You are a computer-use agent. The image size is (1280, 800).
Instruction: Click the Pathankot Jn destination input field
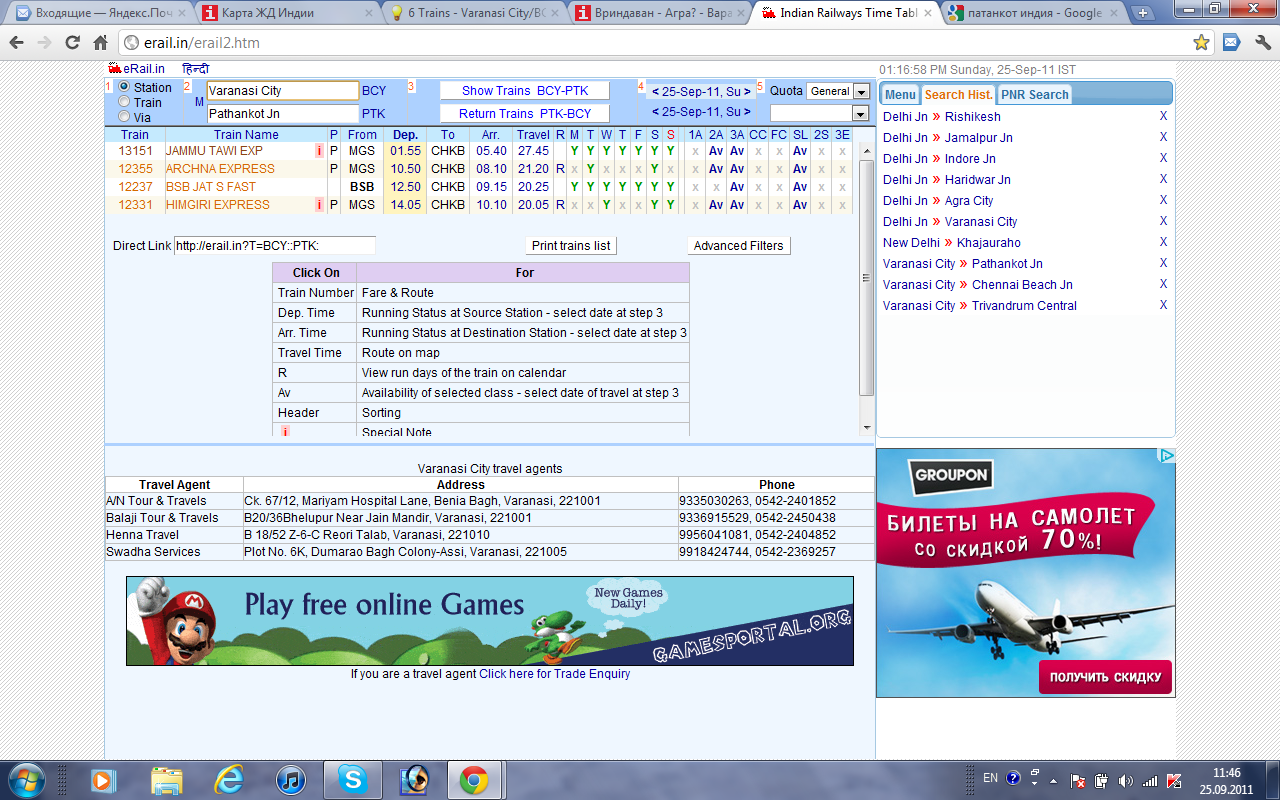282,114
